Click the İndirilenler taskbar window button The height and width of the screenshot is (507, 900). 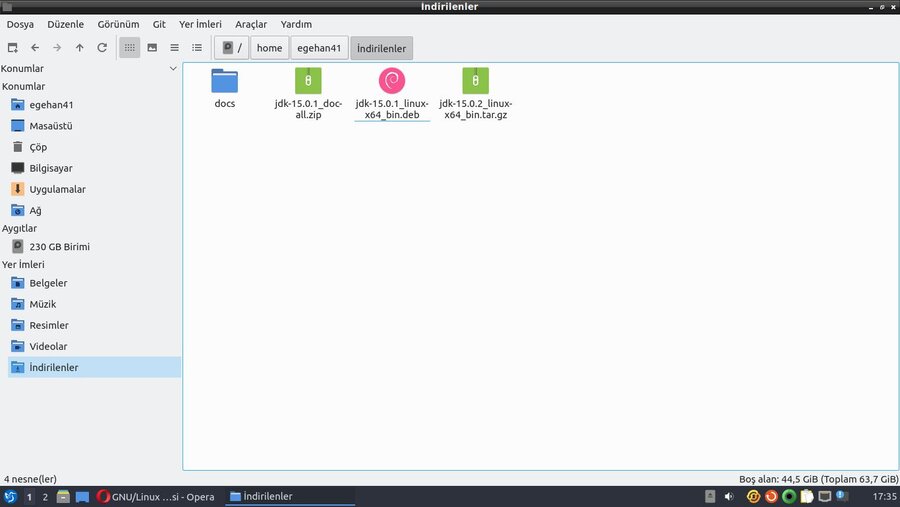290,497
